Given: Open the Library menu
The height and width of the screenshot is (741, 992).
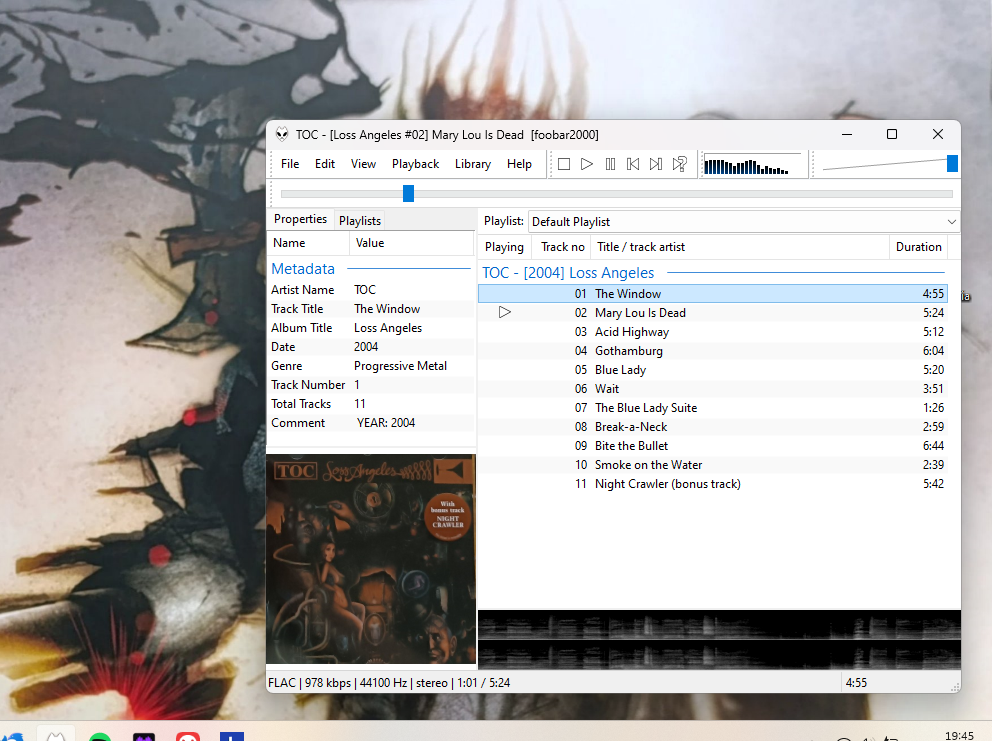Looking at the screenshot, I should coord(473,164).
